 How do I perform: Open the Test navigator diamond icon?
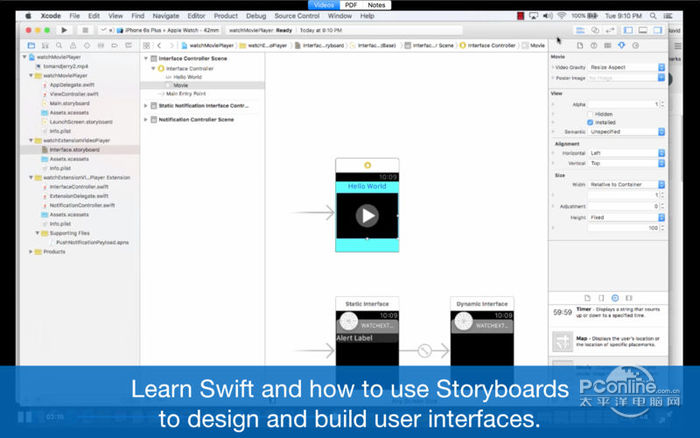pos(87,46)
